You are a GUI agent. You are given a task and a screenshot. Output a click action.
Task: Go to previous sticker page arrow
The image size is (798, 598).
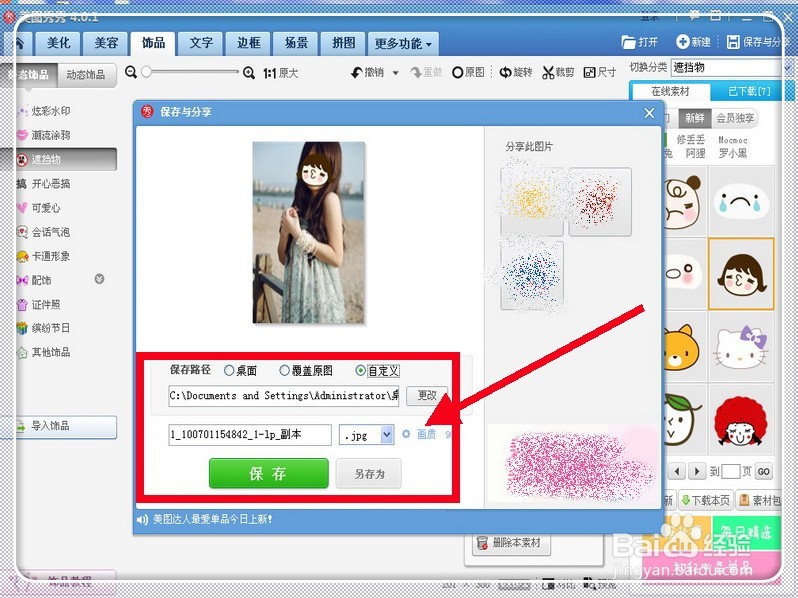tap(677, 471)
